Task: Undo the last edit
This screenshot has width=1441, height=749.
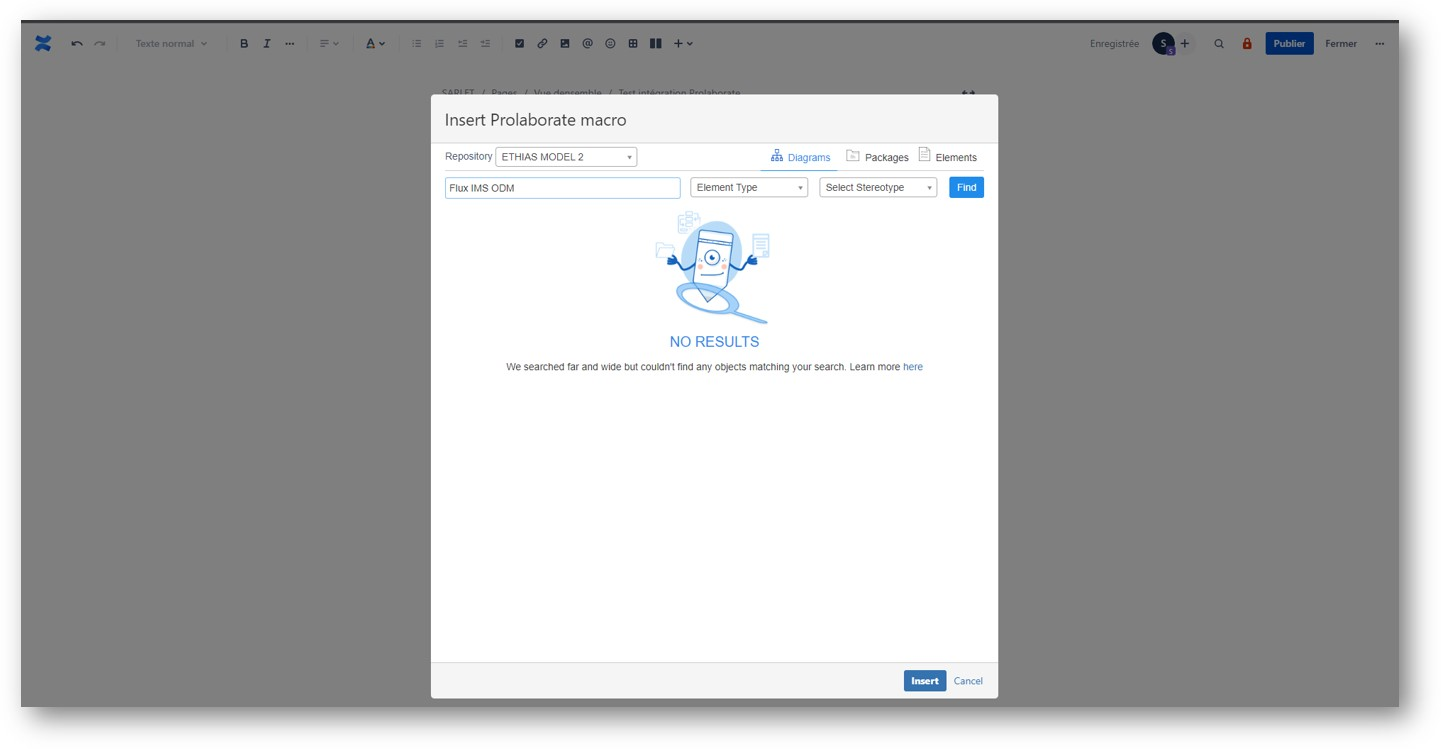Action: click(x=77, y=44)
